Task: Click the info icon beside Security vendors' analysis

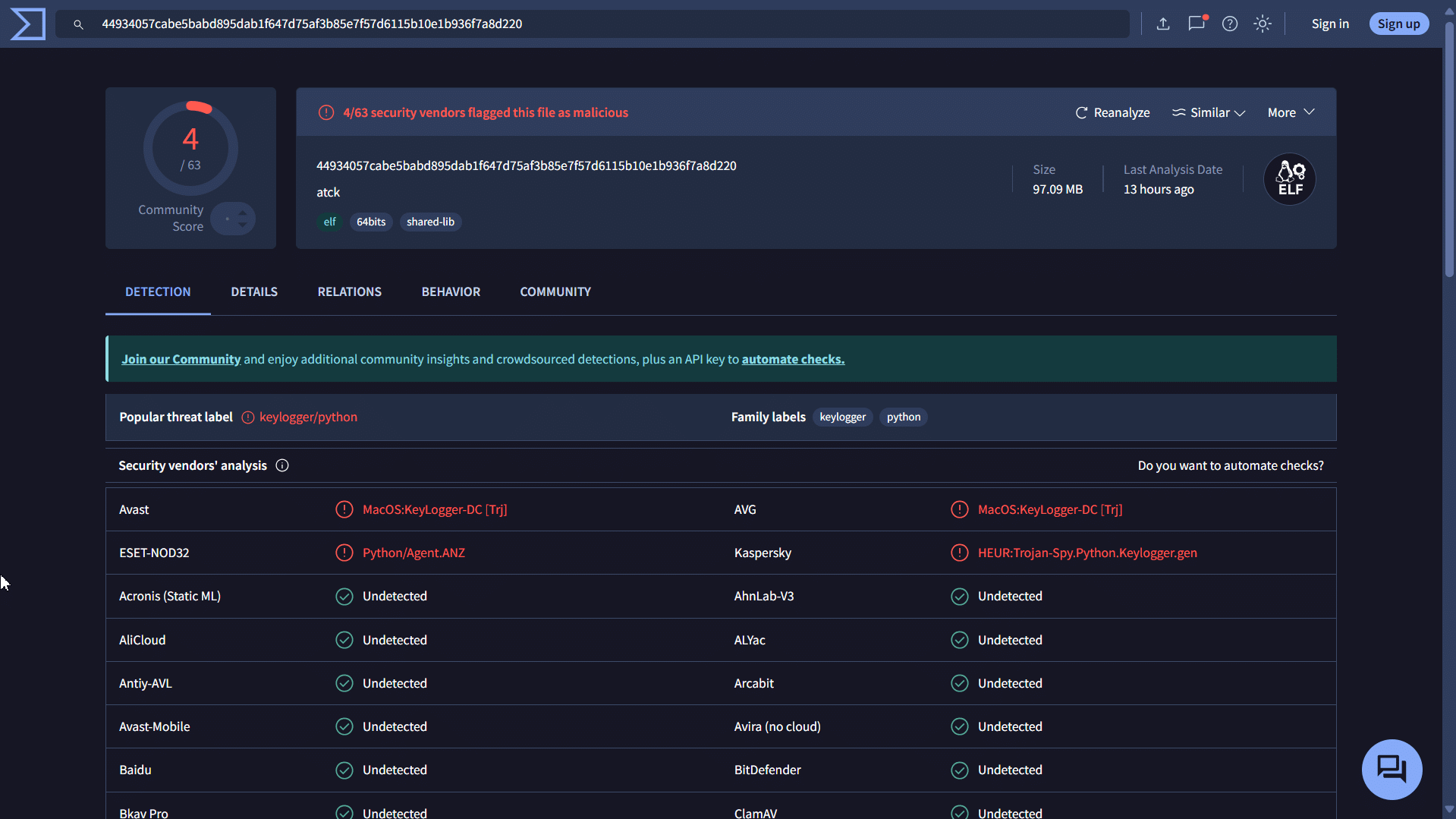Action: pos(282,465)
